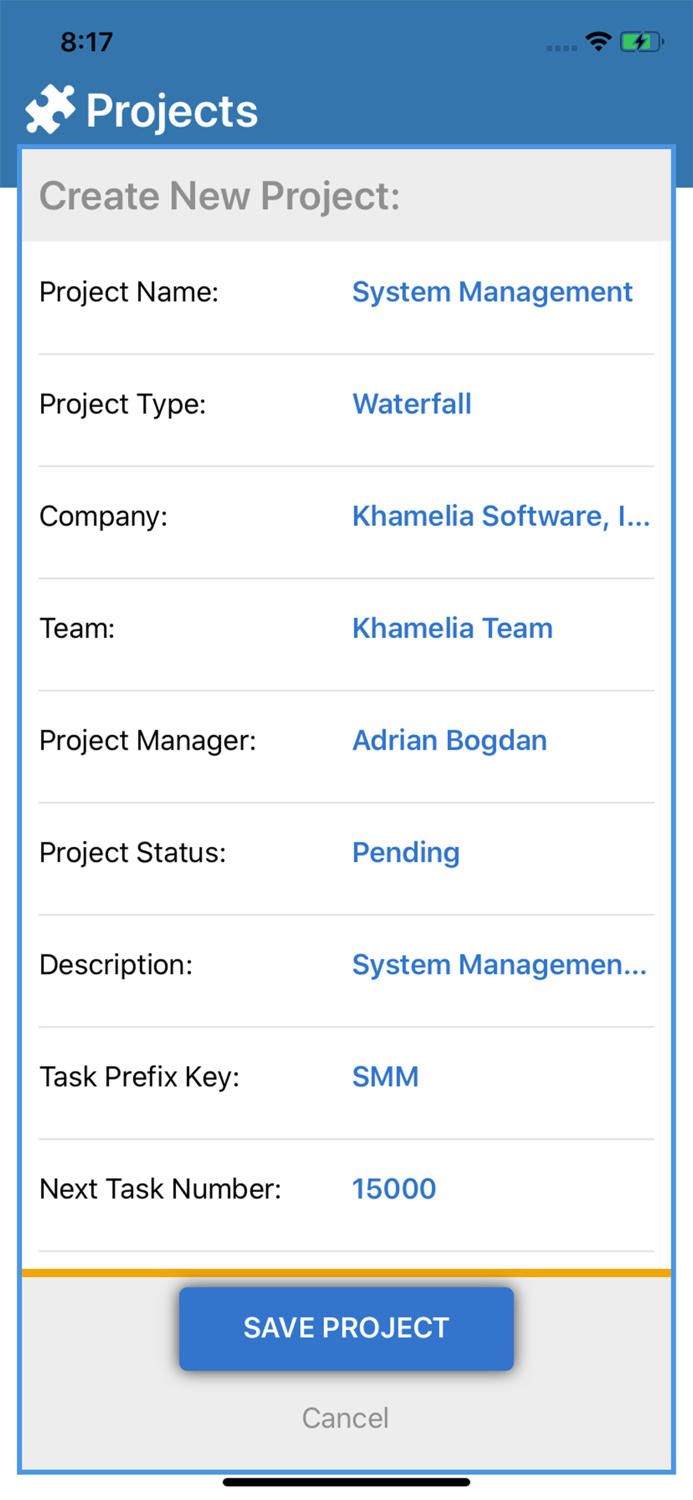This screenshot has width=693, height=1500.
Task: Select the Khamelia Software company field
Action: [x=501, y=516]
